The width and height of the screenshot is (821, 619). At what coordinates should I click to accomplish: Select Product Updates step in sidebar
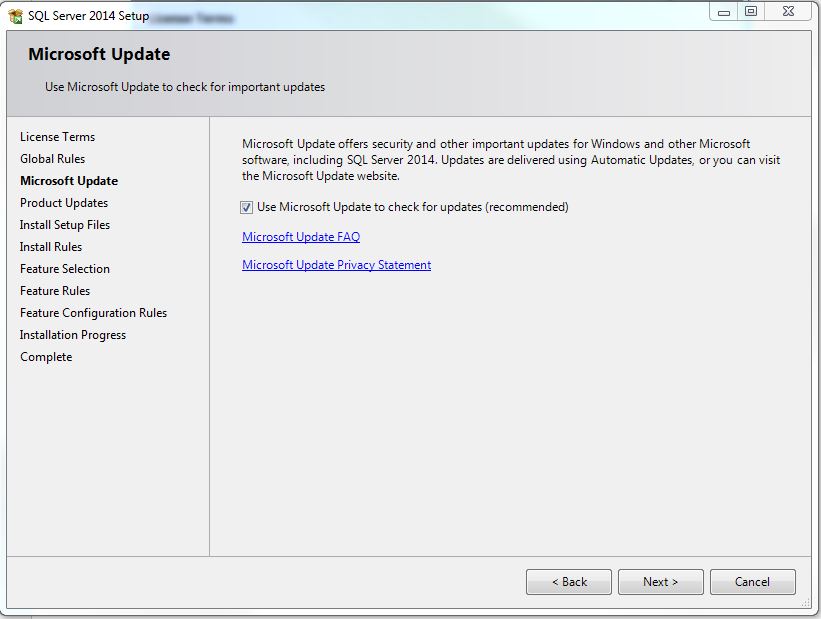pyautogui.click(x=64, y=203)
